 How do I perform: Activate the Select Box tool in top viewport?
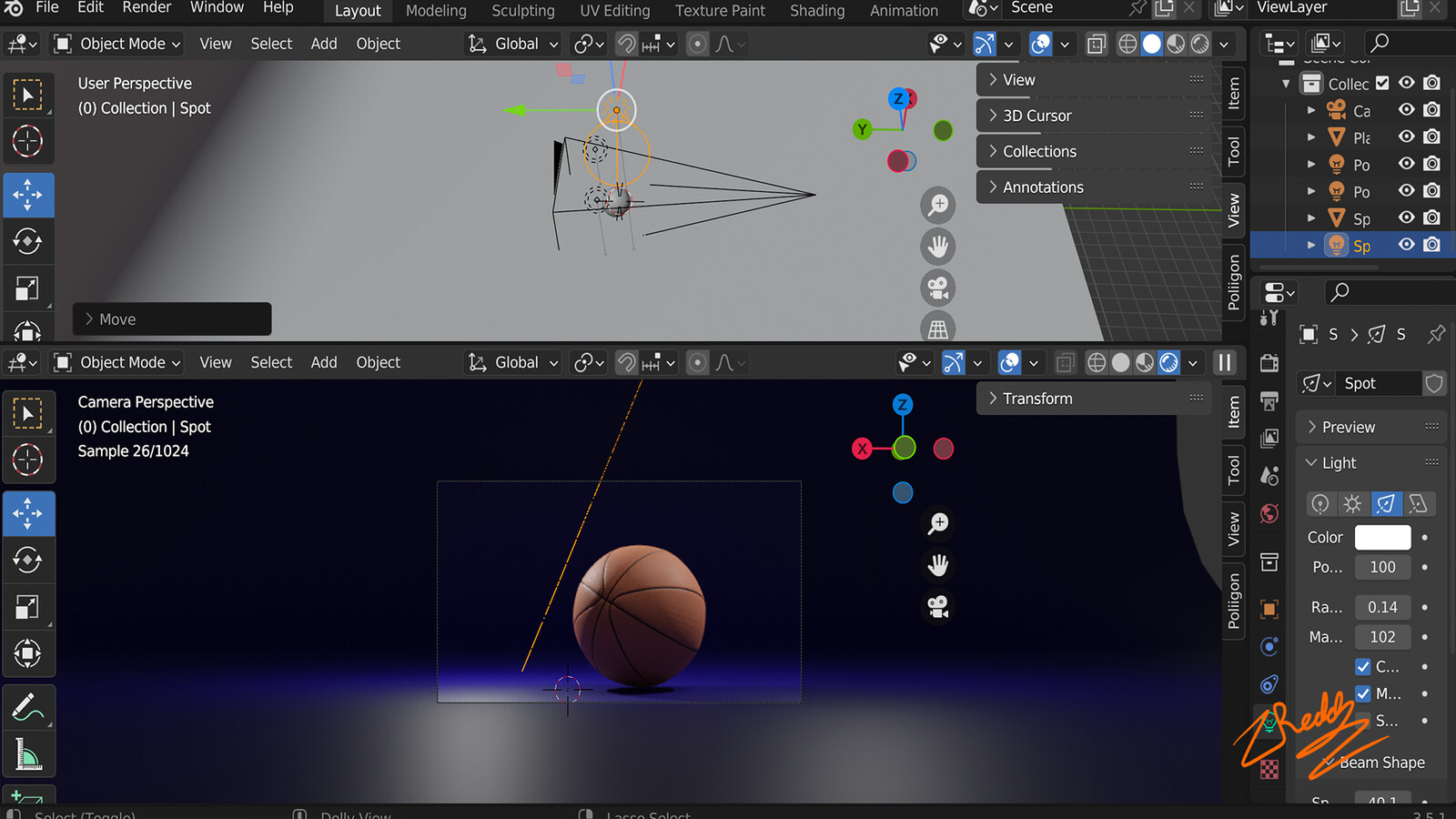[27, 95]
